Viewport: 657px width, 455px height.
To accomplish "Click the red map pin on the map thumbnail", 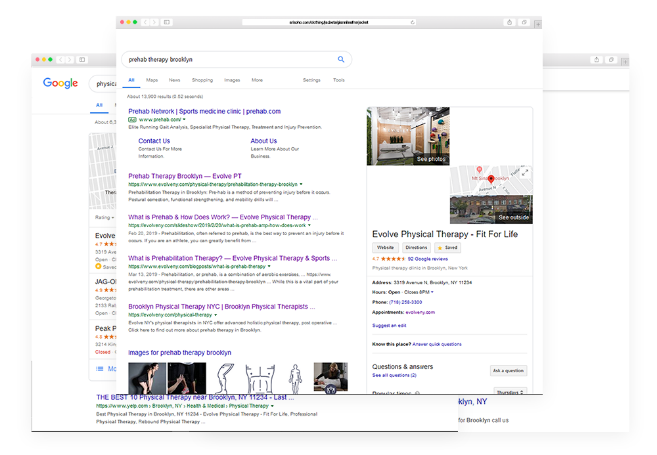I will tap(491, 179).
